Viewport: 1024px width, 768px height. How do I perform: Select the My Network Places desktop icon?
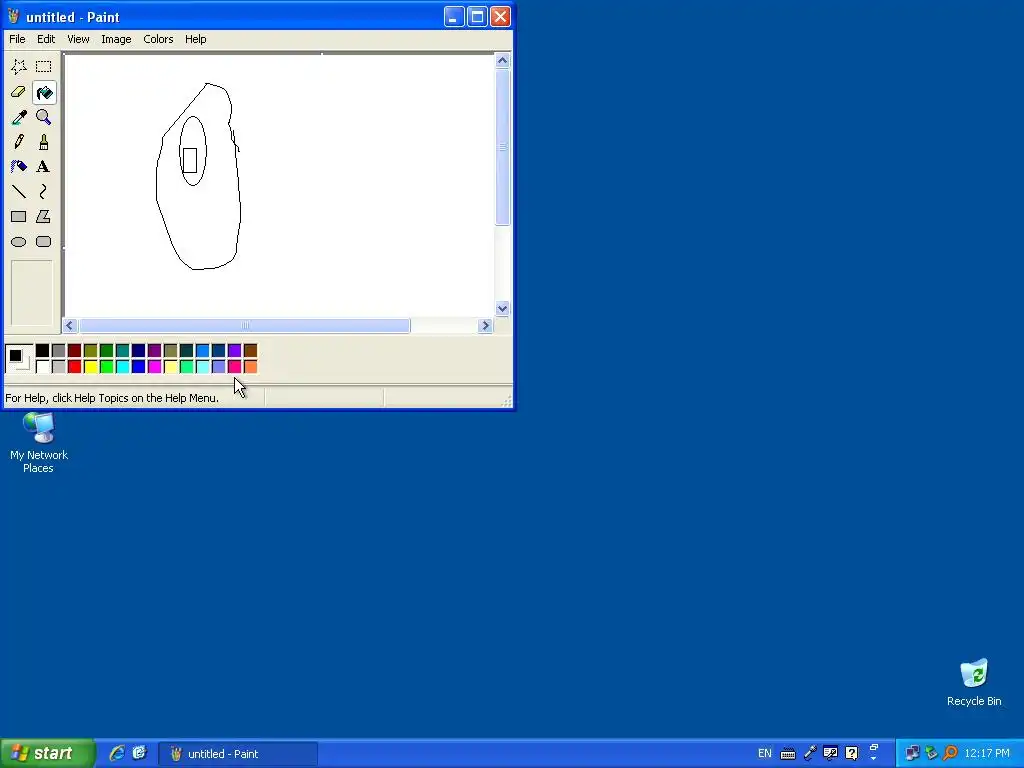click(x=39, y=442)
